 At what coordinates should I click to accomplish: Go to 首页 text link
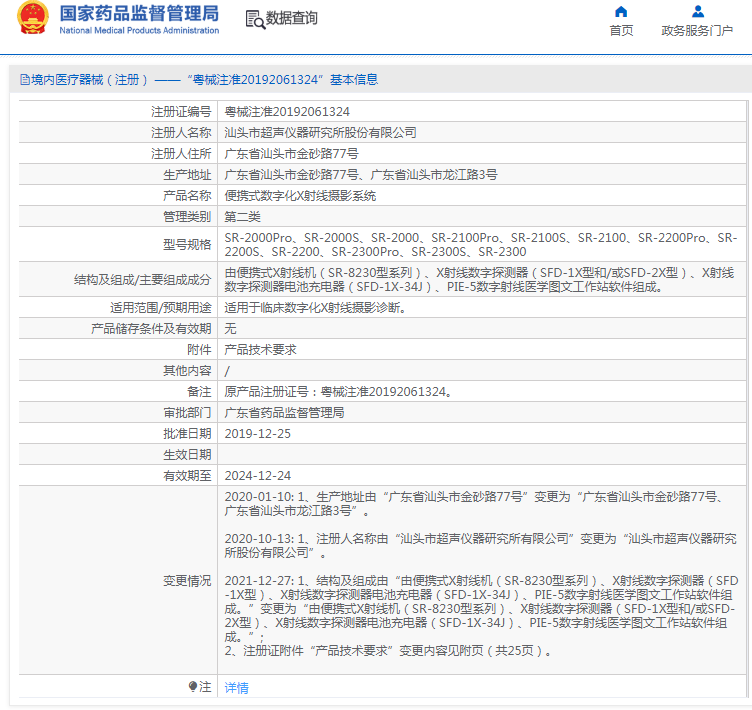(x=621, y=31)
